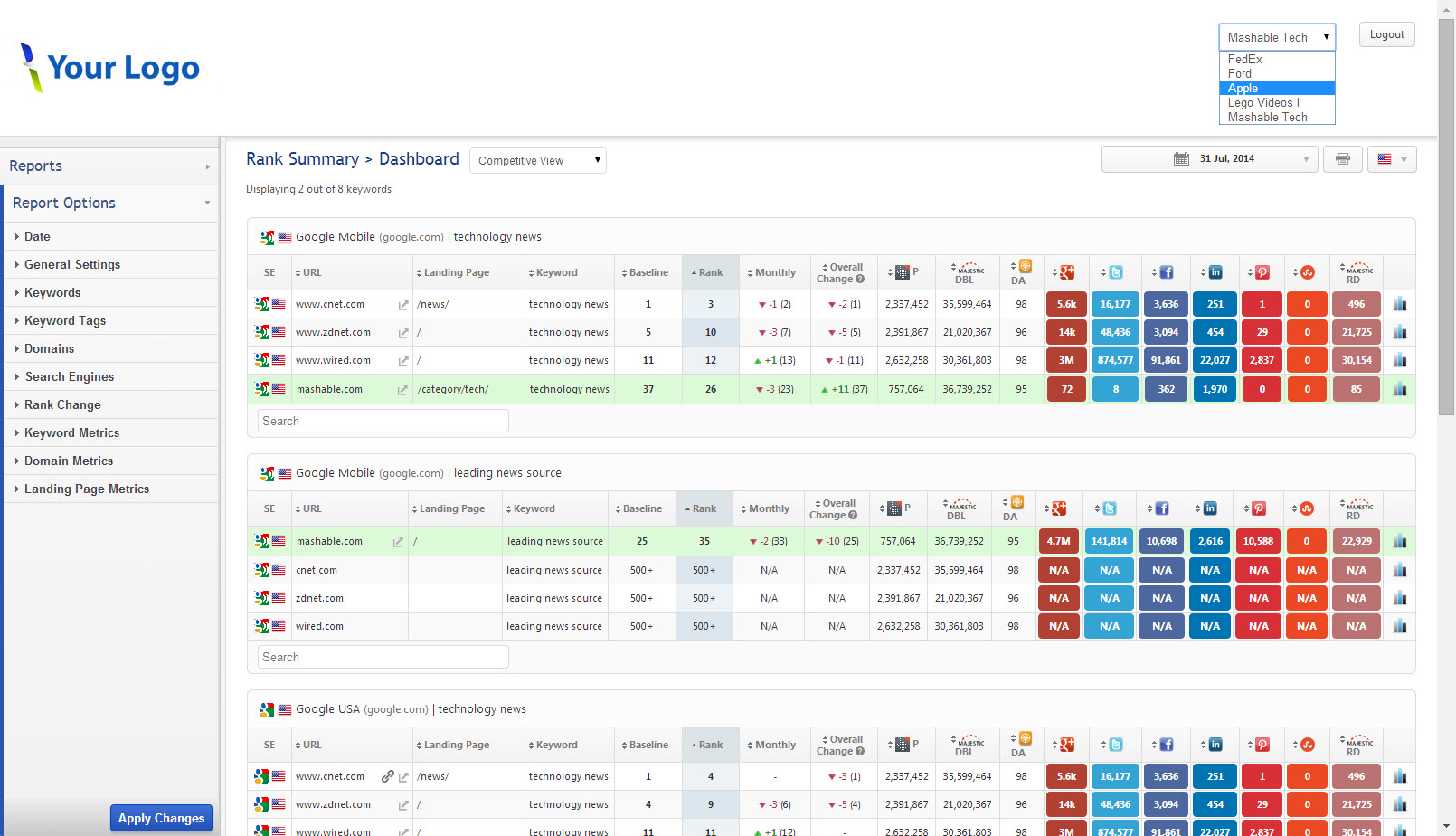Click the Apply Changes button
This screenshot has width=1456, height=836.
[x=161, y=818]
